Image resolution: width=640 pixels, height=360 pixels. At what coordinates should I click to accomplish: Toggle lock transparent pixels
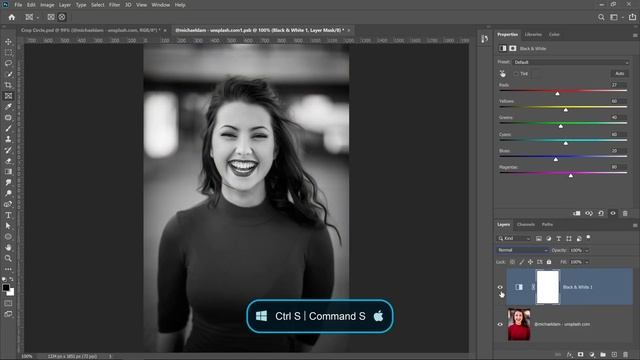512,262
